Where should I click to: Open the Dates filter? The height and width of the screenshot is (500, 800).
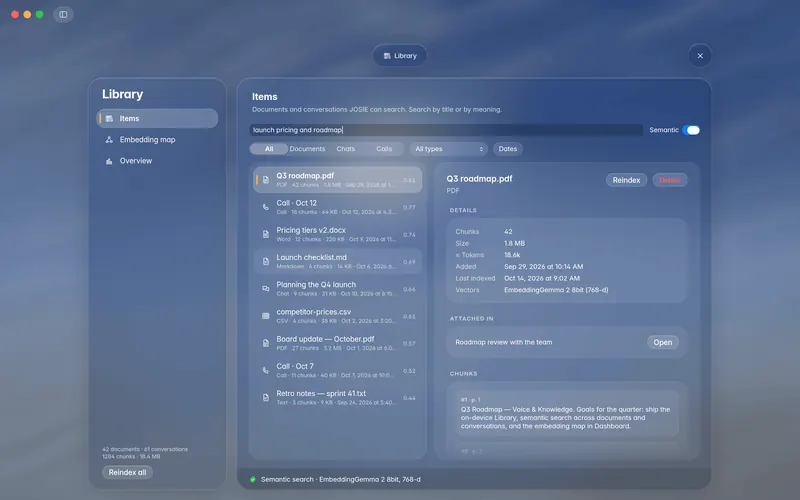(x=508, y=149)
